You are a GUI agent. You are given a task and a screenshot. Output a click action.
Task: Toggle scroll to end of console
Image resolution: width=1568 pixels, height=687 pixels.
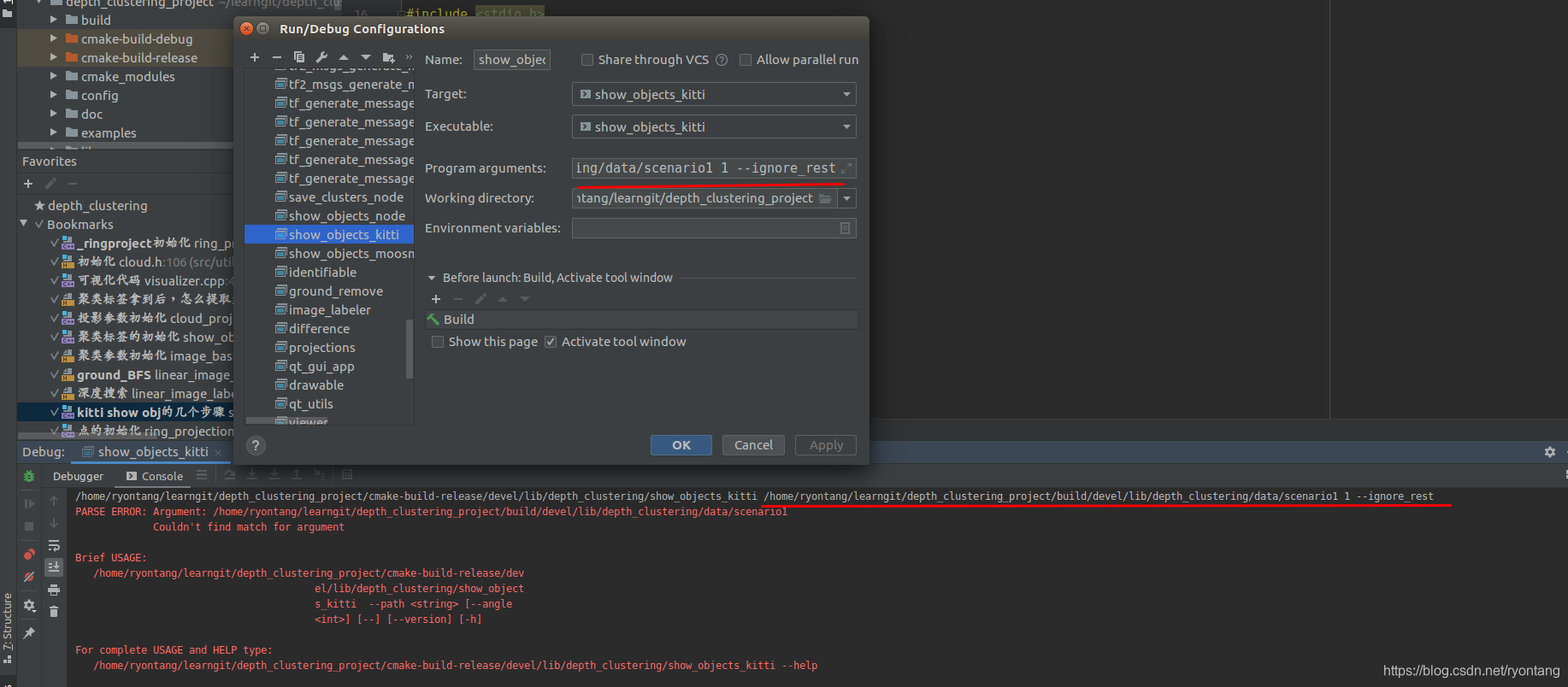pos(54,567)
